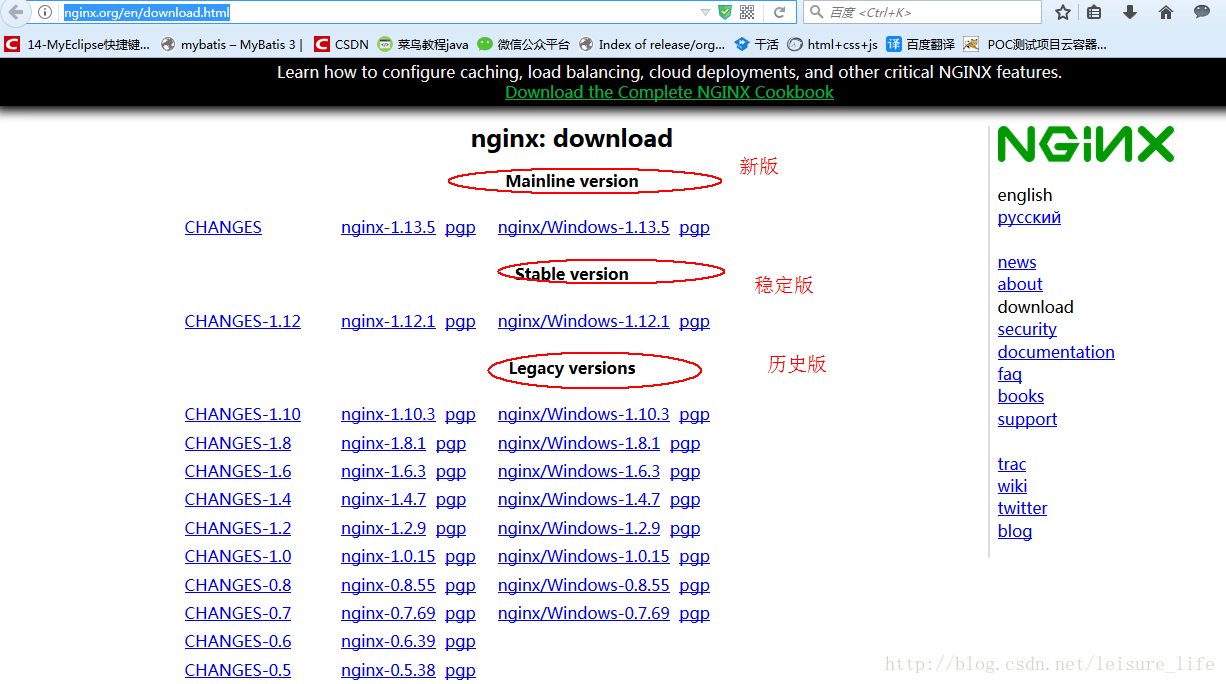Open the site information icon in address bar
The height and width of the screenshot is (684, 1226).
point(45,13)
